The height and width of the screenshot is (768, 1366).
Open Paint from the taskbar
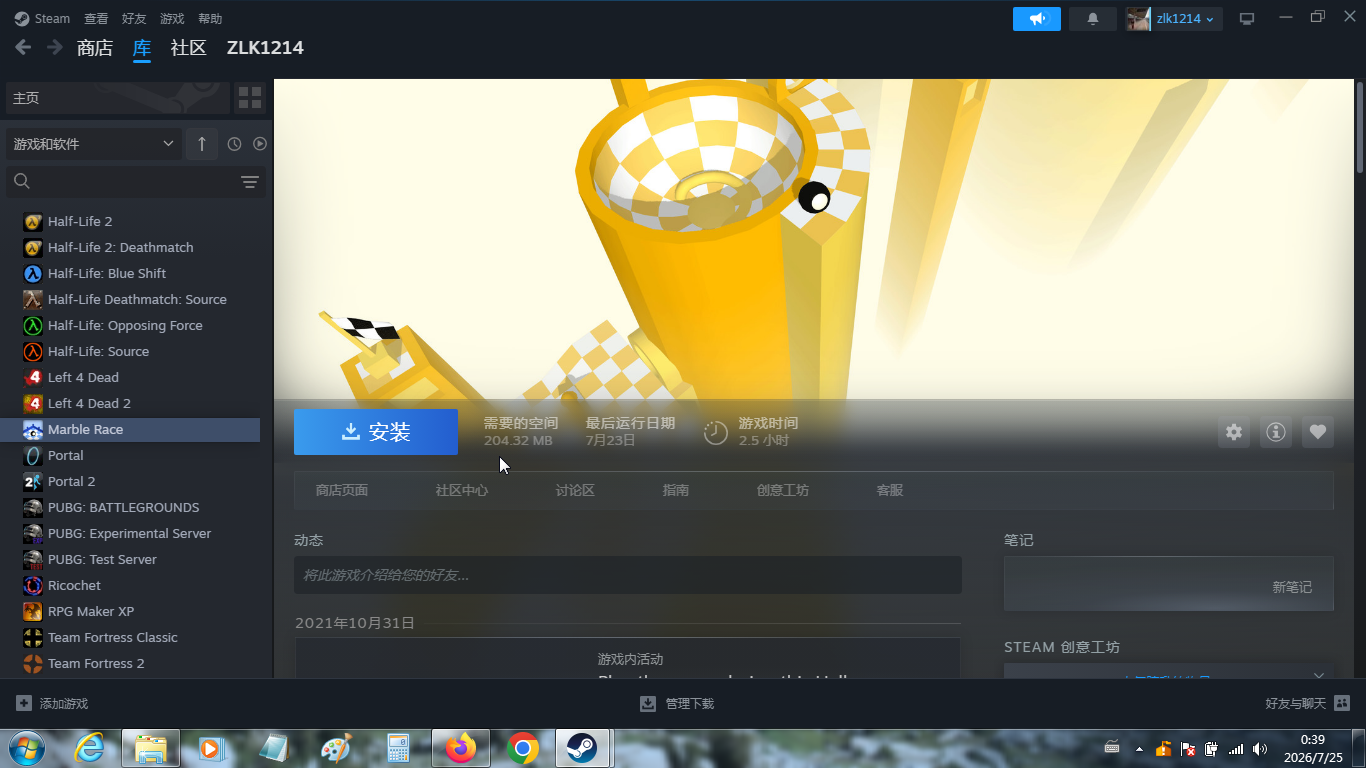click(x=336, y=748)
